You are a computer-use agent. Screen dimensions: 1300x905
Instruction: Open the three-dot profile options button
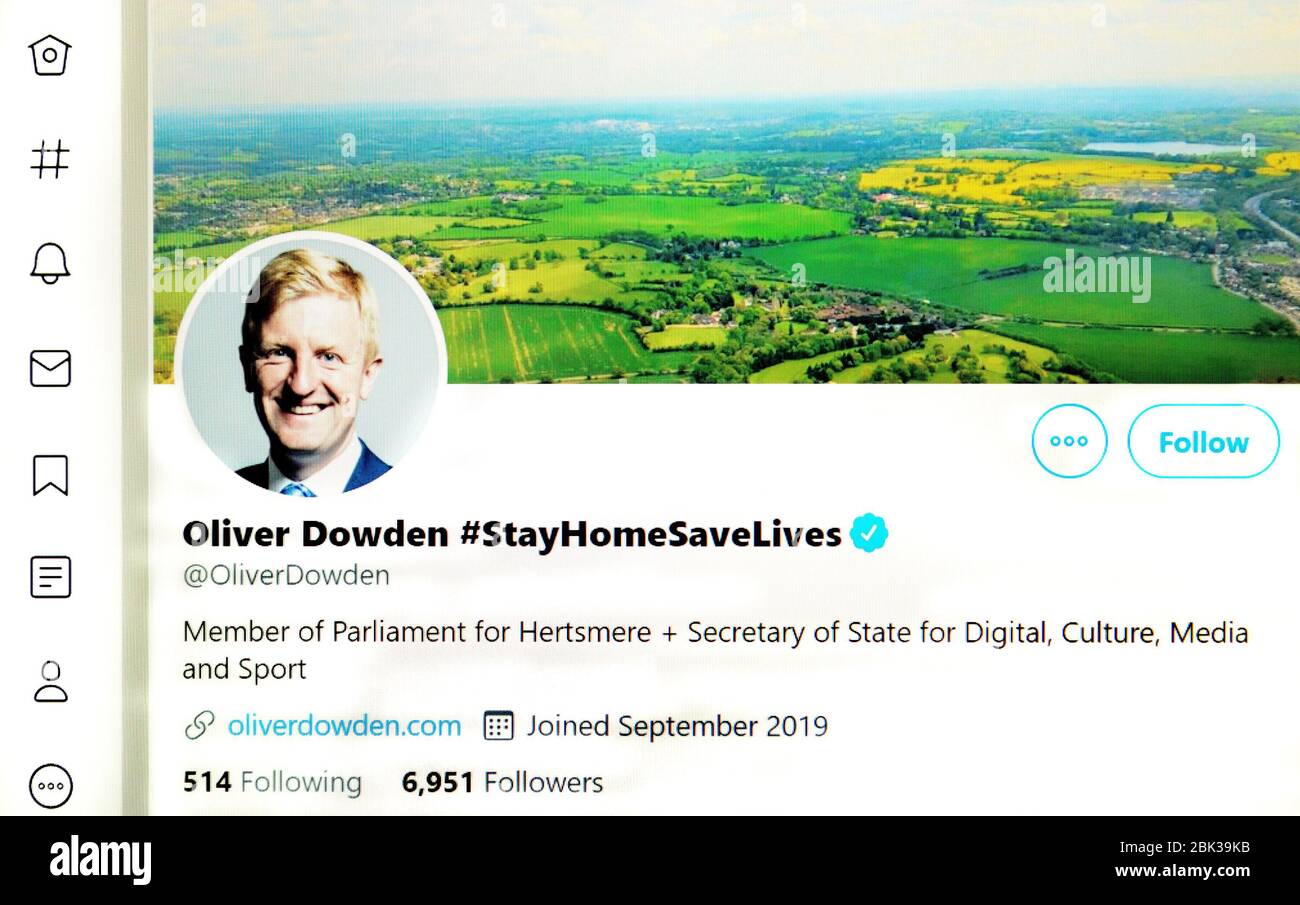coord(1069,441)
